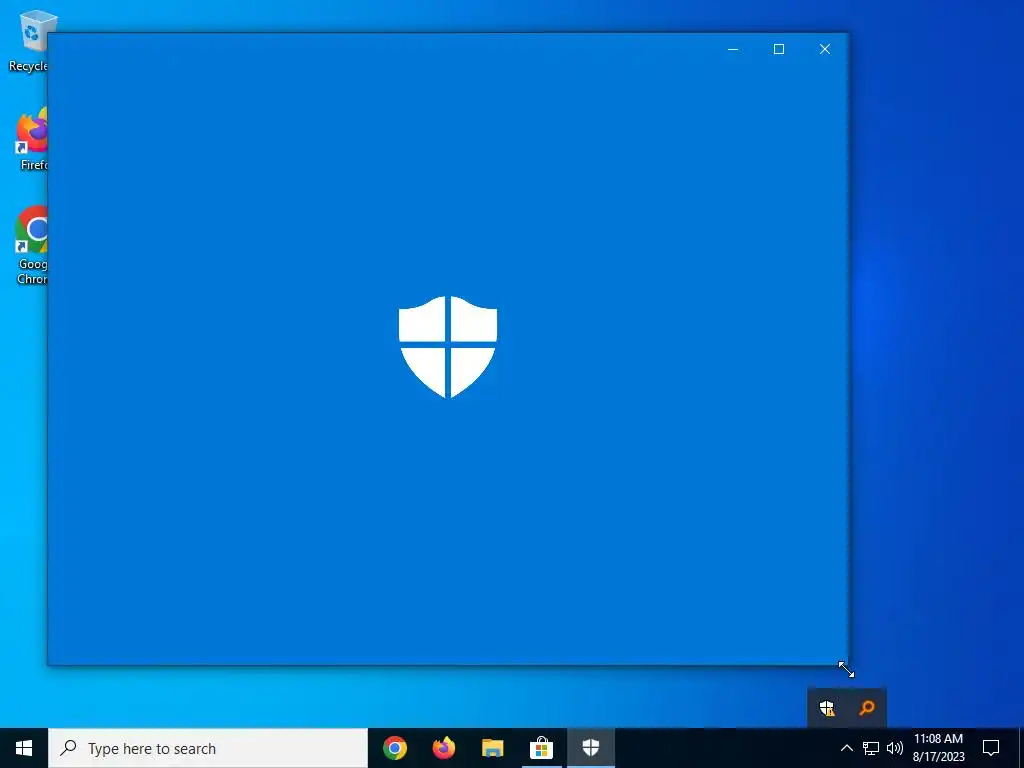Open network status tray icon

pos(871,748)
